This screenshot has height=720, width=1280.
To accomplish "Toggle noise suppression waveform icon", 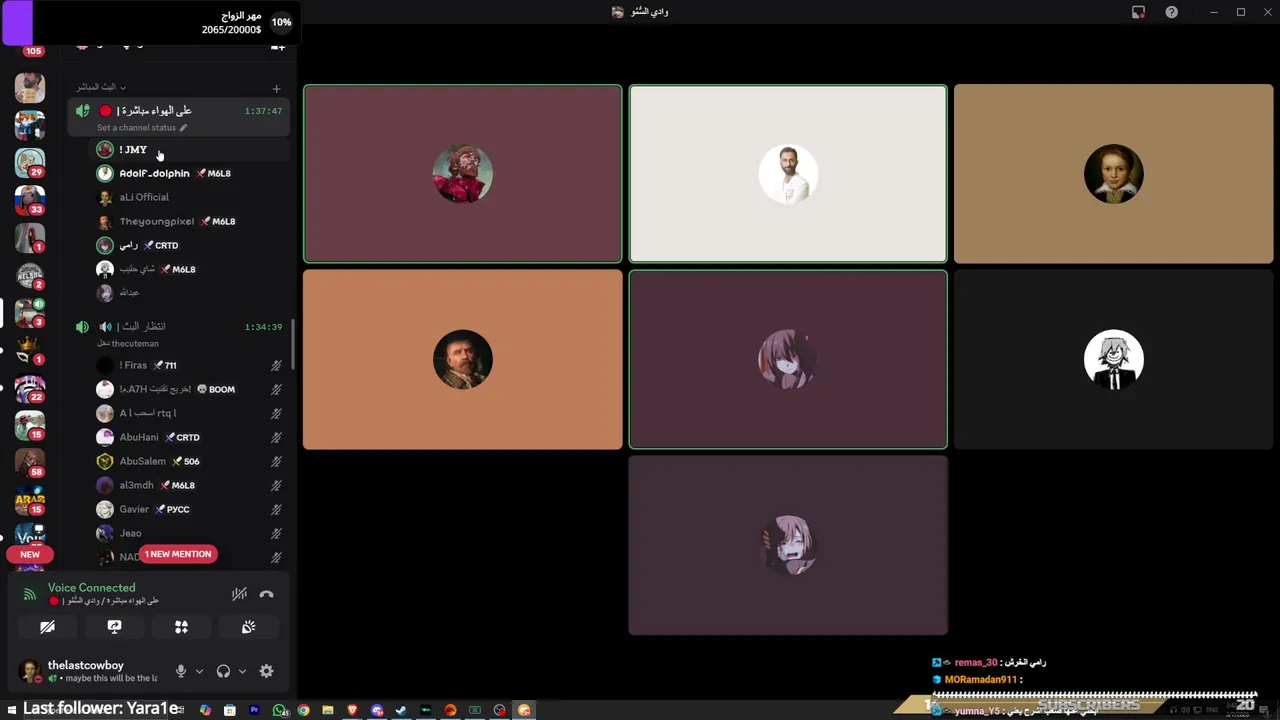I will point(239,594).
